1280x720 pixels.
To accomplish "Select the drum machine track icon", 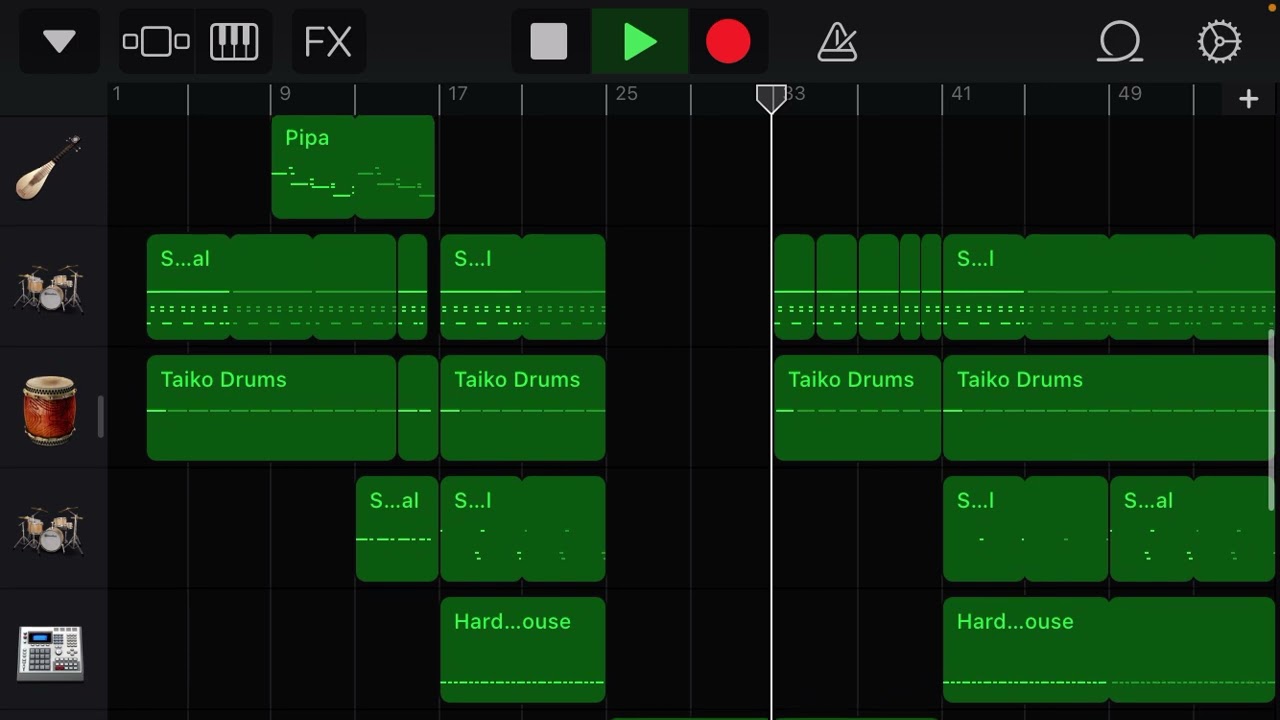I will coord(49,653).
